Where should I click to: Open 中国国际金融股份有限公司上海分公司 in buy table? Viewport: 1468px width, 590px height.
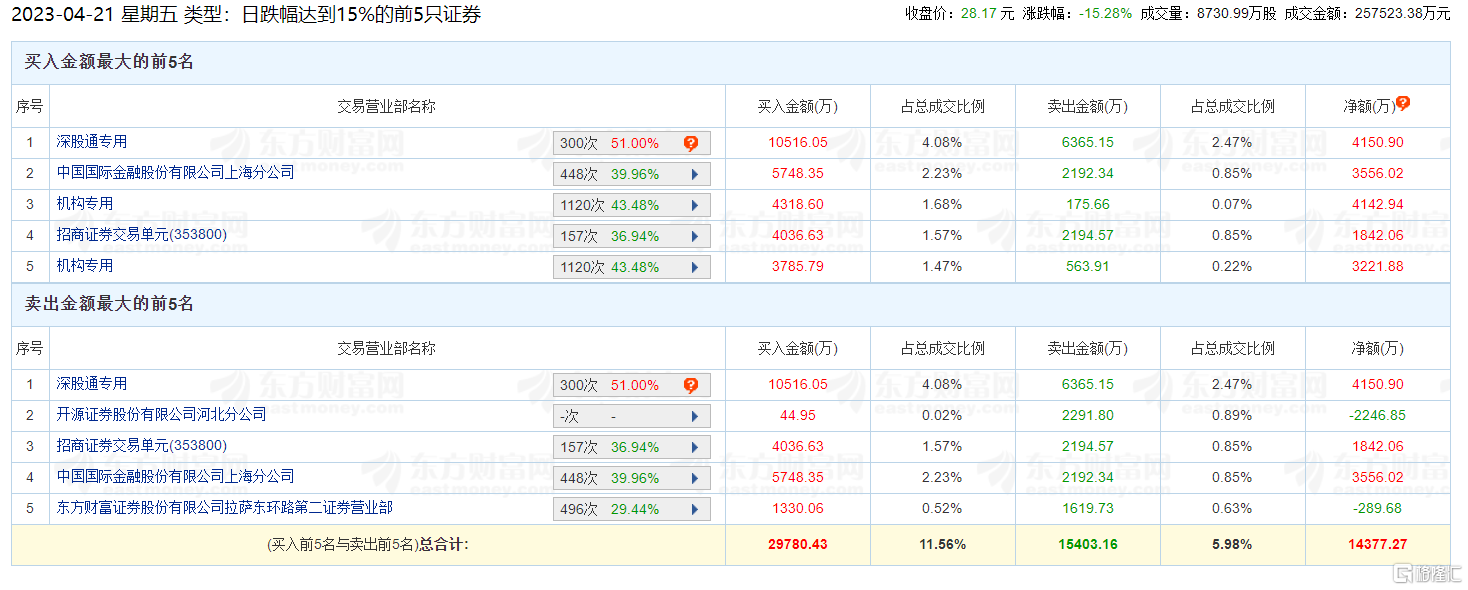pyautogui.click(x=176, y=172)
